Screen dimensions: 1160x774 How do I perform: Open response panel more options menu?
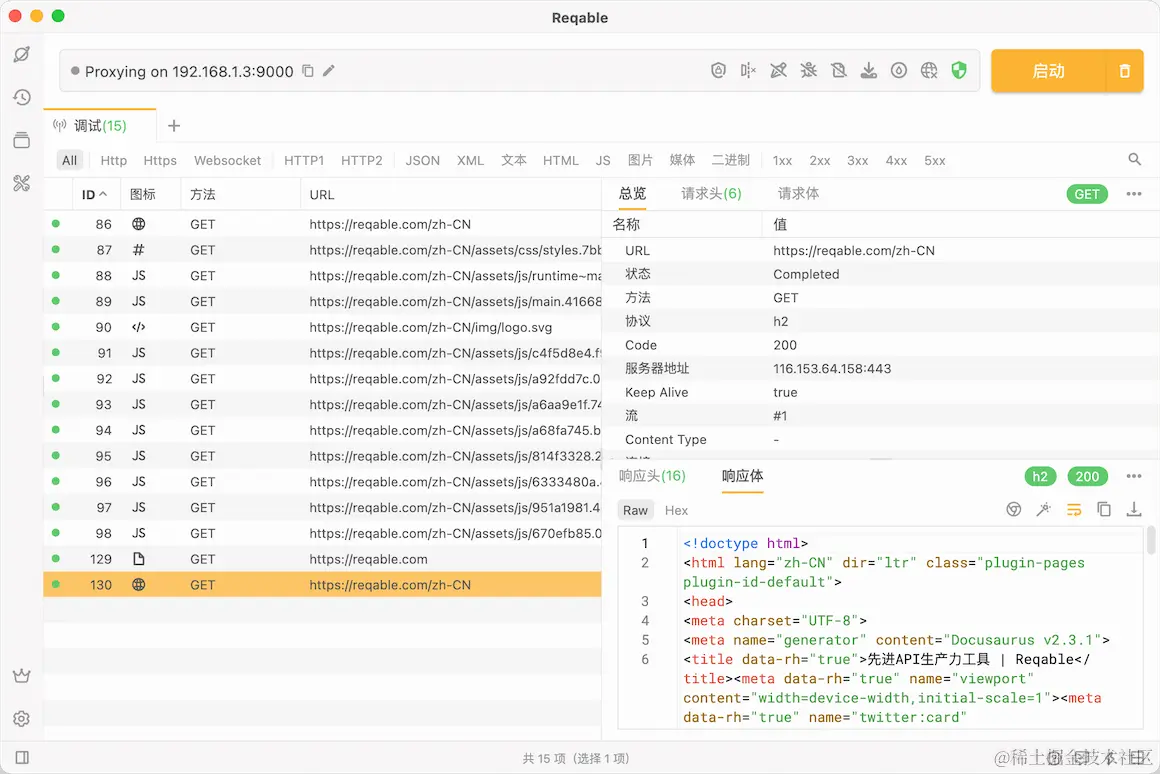click(x=1133, y=477)
